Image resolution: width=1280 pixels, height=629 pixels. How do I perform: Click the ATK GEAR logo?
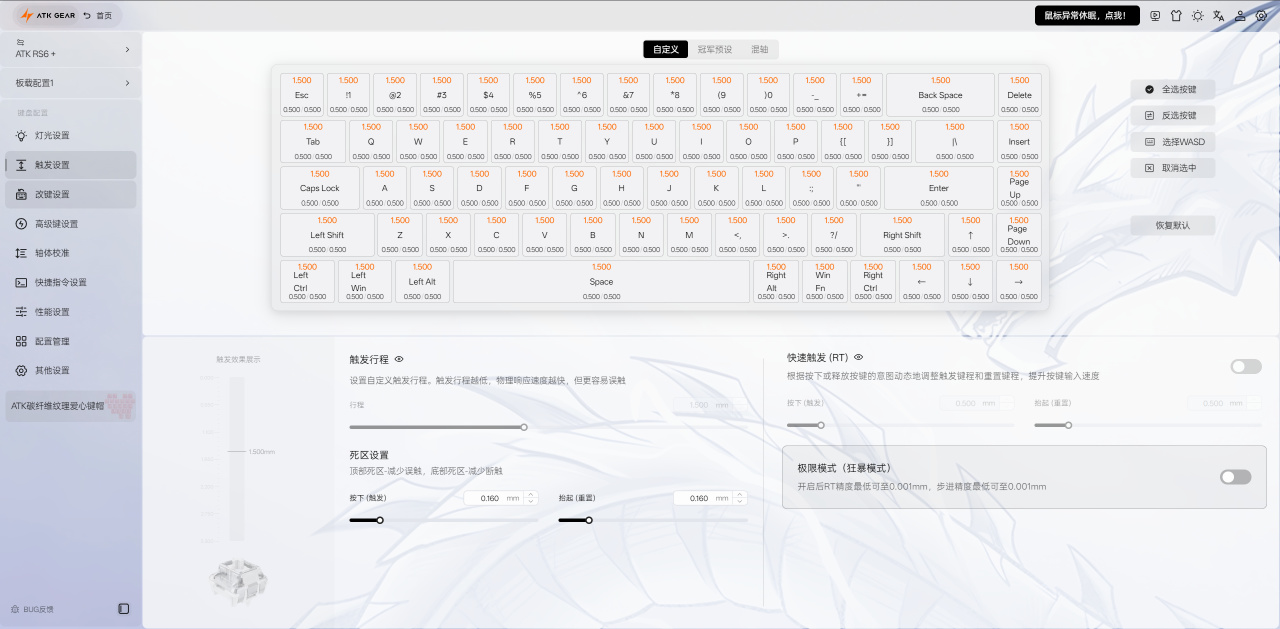click(x=48, y=15)
